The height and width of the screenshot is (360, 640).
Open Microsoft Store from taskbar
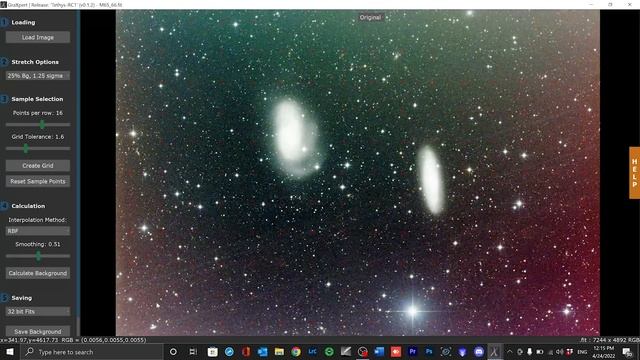213,352
